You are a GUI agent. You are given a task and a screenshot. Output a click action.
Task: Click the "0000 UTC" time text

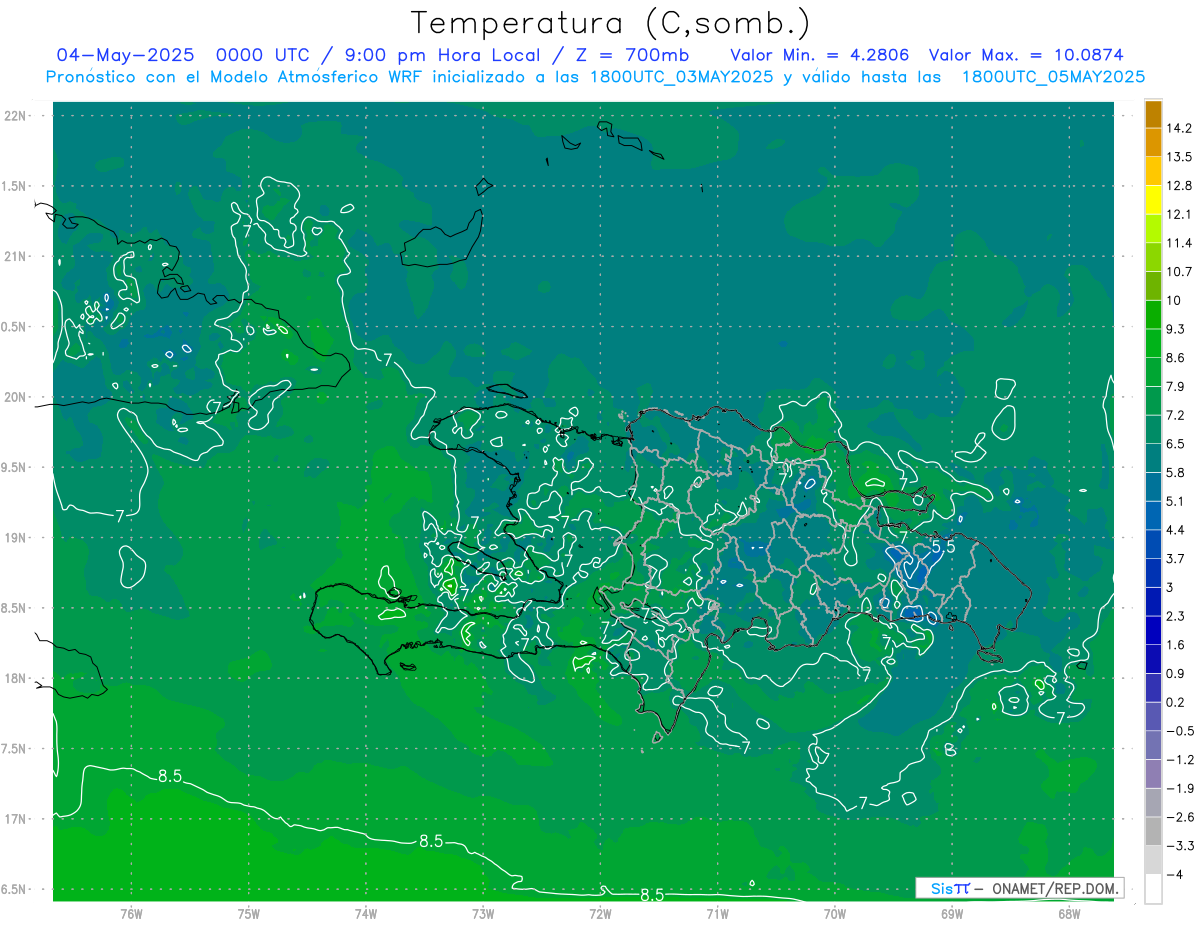click(x=264, y=54)
